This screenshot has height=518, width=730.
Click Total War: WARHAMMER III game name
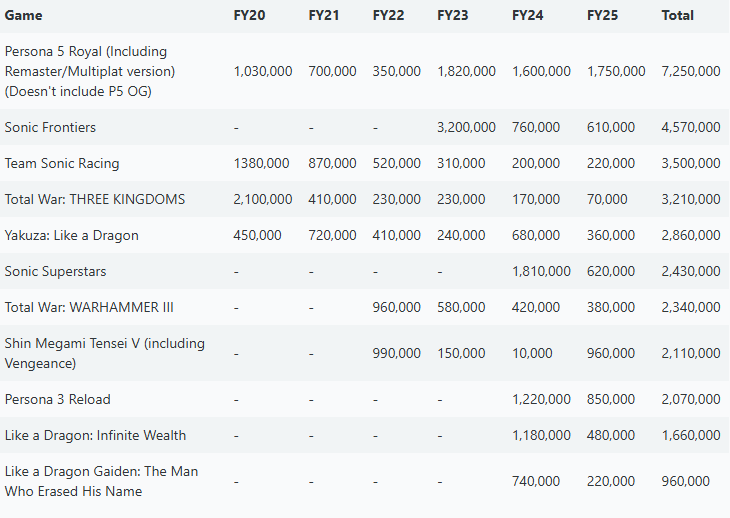tap(89, 307)
